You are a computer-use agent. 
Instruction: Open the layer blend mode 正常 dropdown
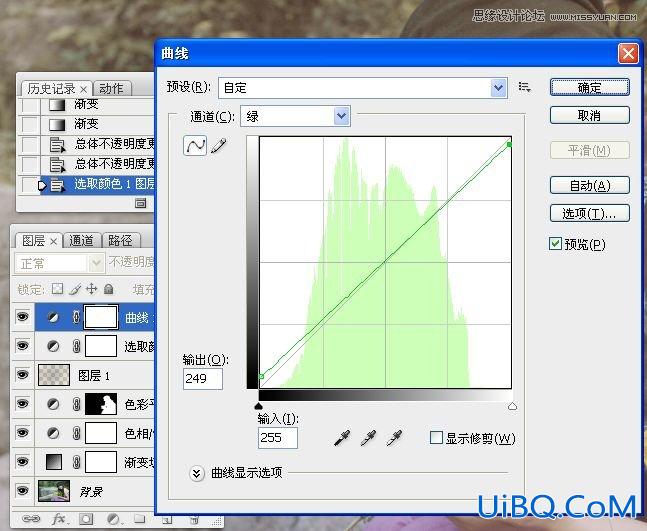click(59, 263)
